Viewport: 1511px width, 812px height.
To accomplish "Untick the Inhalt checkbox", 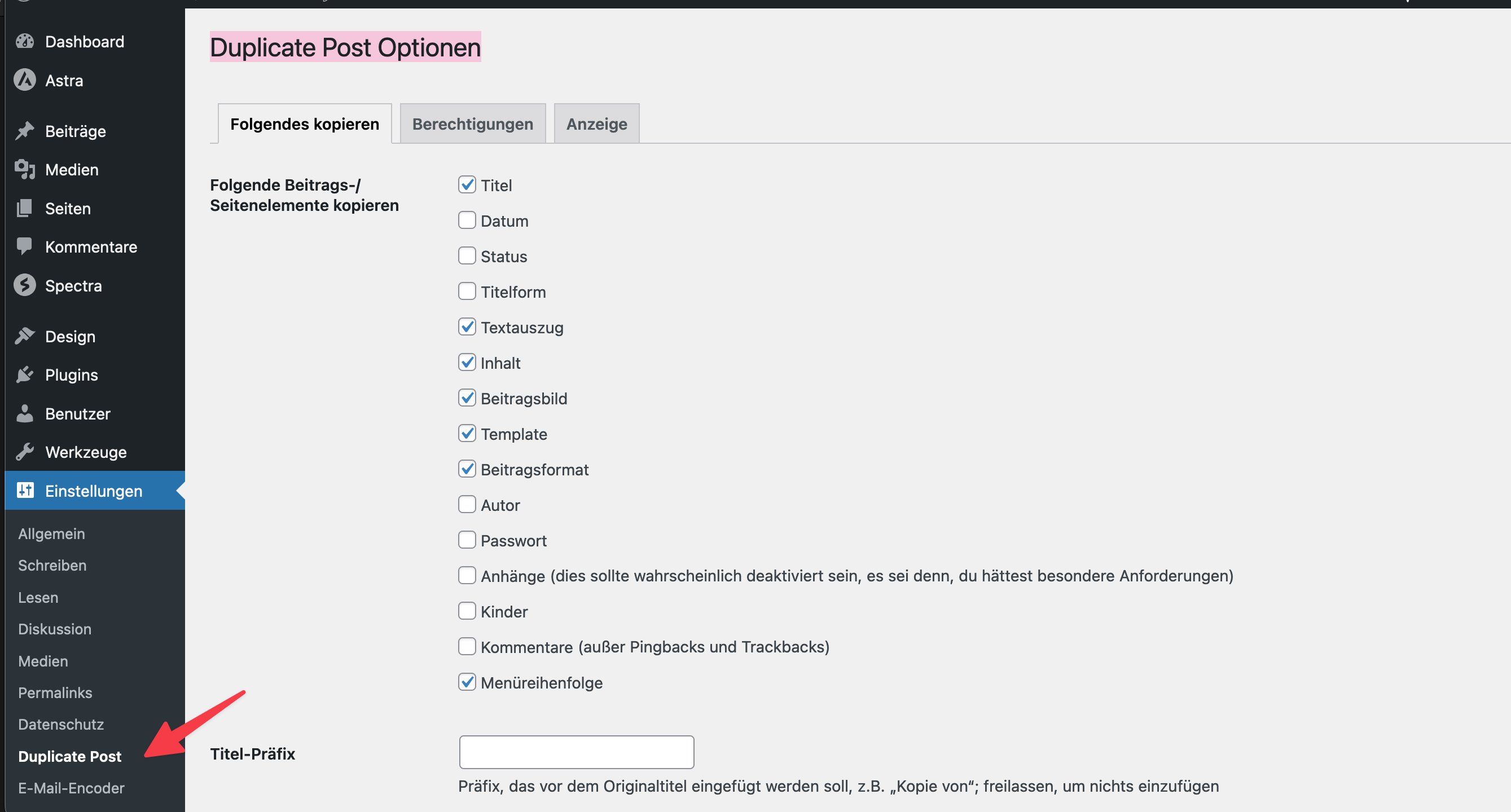I will pos(467,363).
